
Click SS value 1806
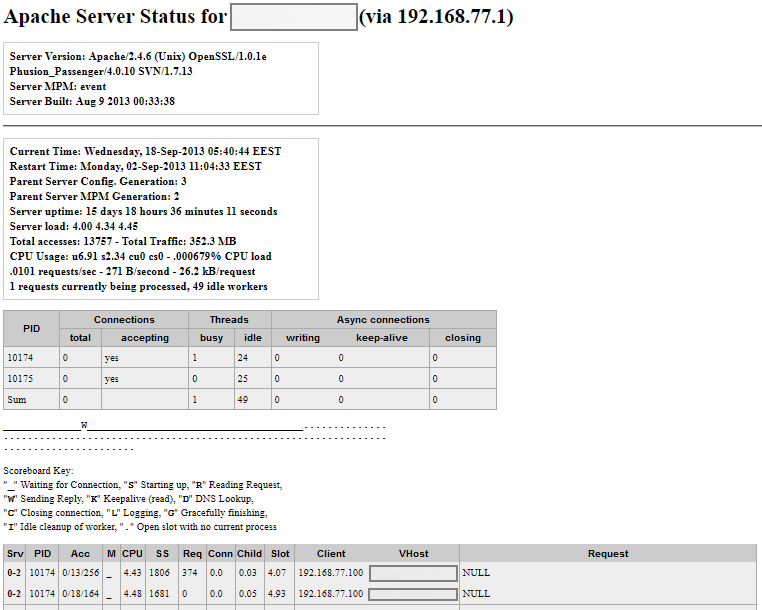coord(159,573)
